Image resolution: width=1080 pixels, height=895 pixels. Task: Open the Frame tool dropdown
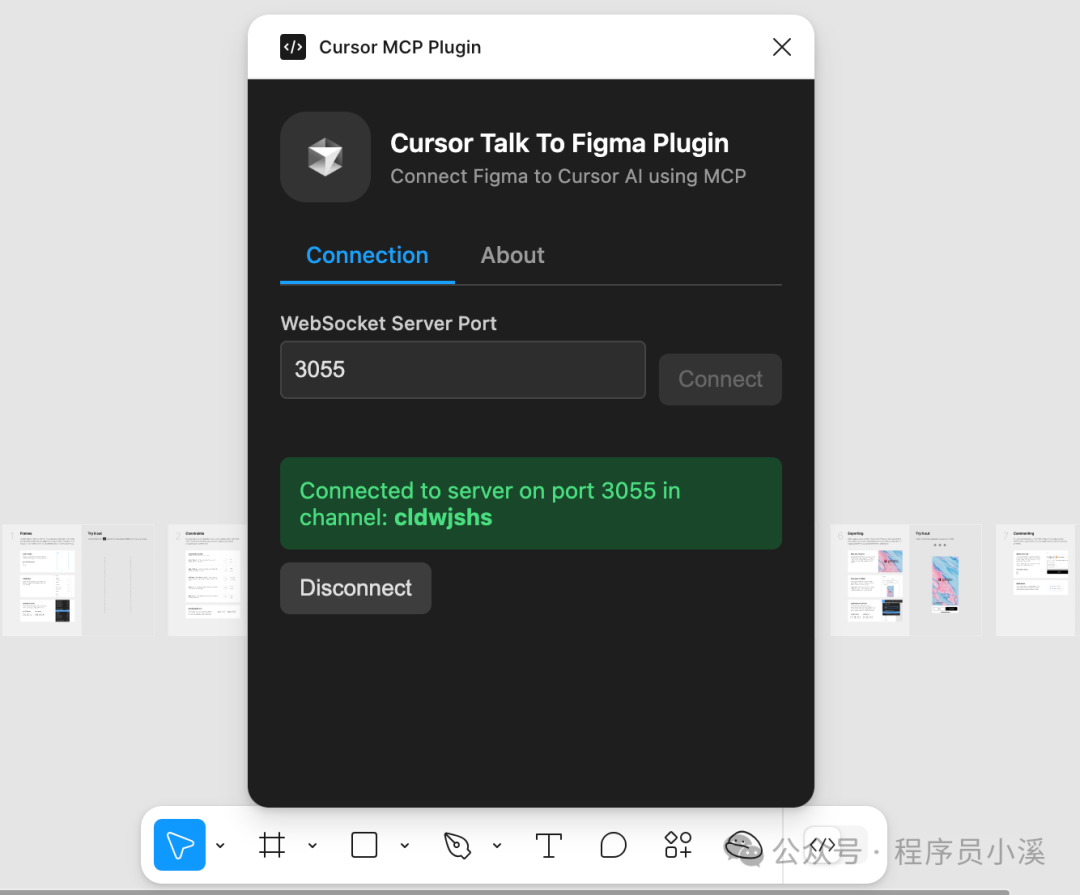[313, 845]
